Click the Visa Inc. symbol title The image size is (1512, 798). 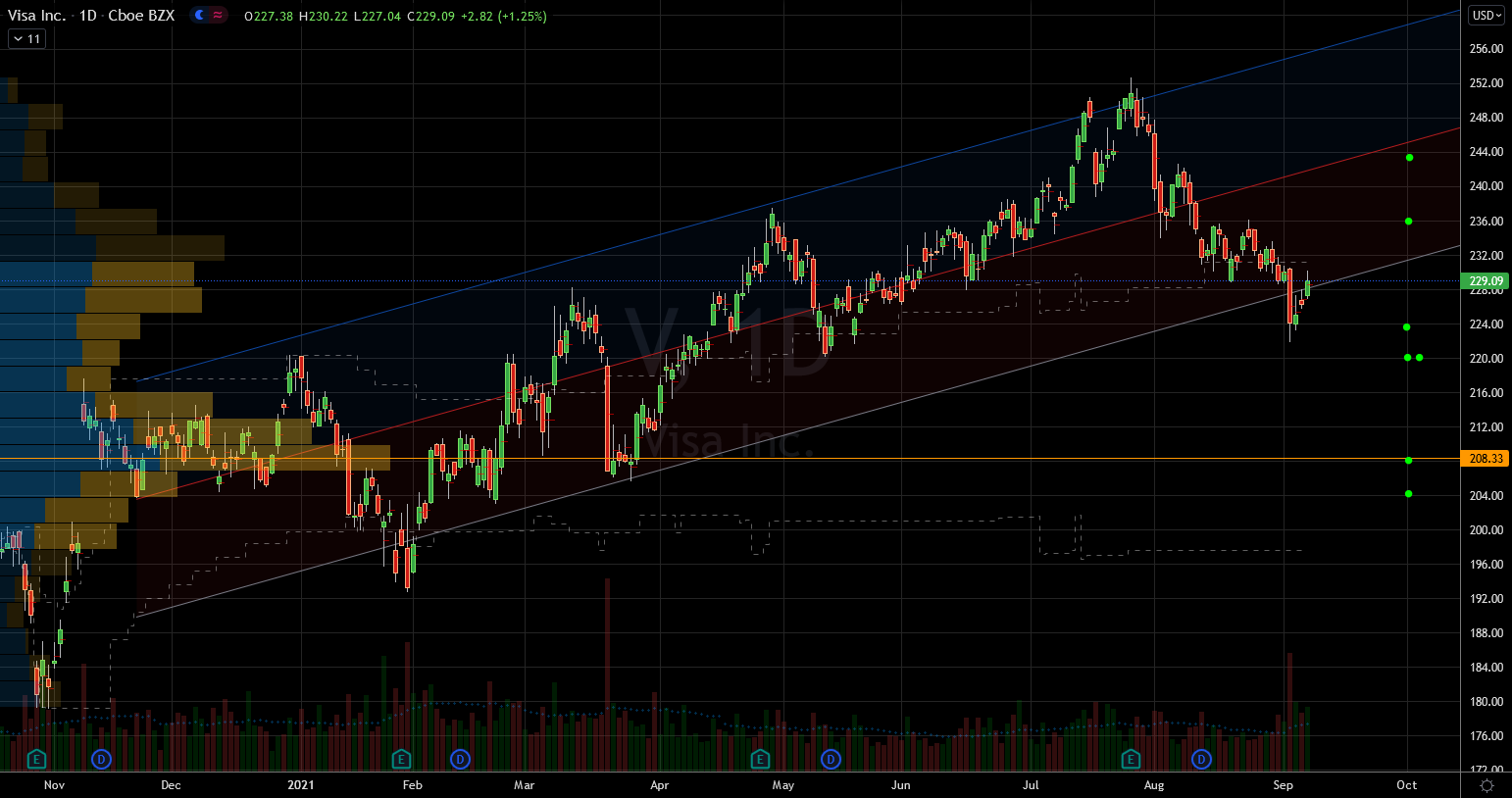[37, 16]
